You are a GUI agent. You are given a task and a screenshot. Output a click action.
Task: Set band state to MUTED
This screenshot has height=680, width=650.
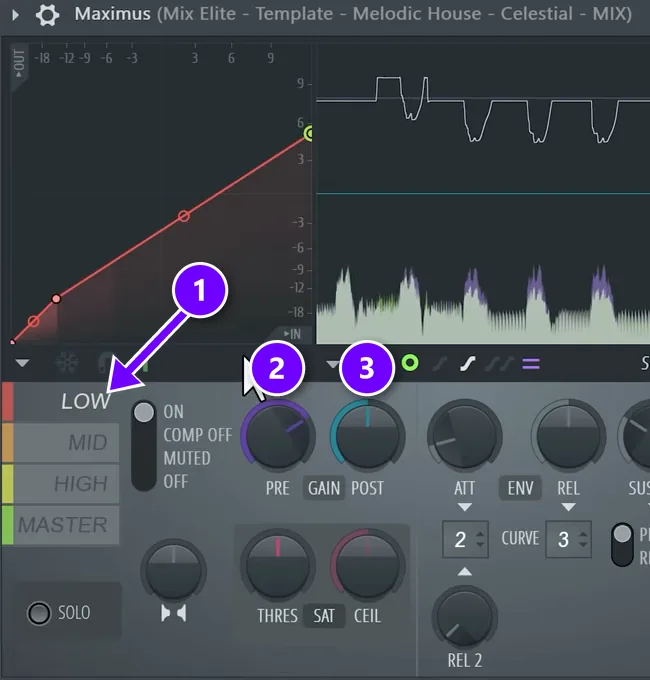coord(187,458)
